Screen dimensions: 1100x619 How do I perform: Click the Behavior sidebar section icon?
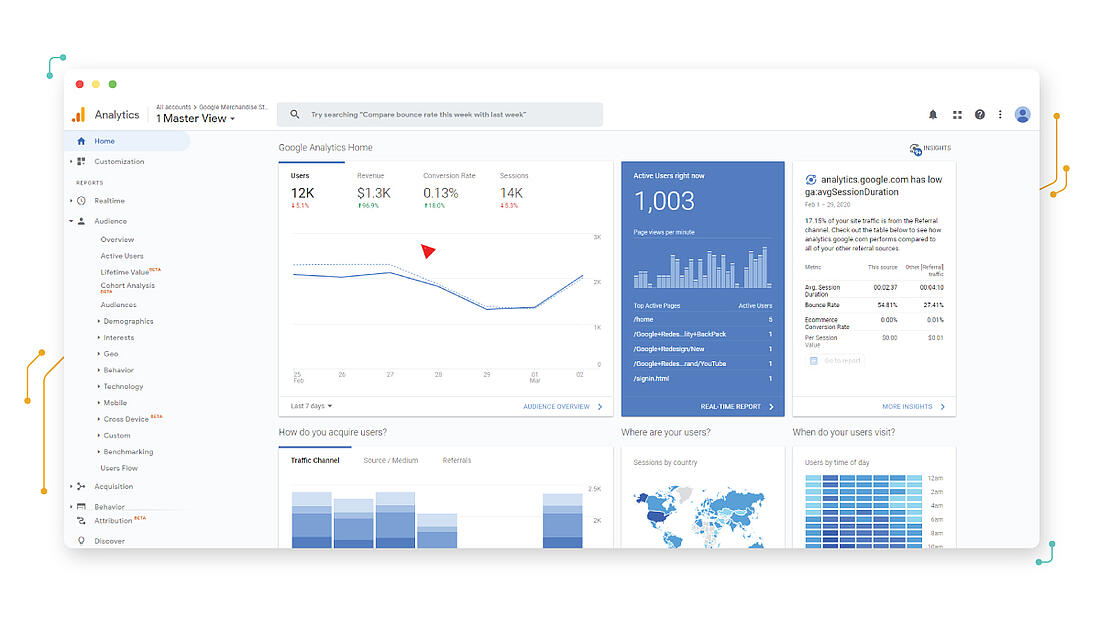[81, 507]
